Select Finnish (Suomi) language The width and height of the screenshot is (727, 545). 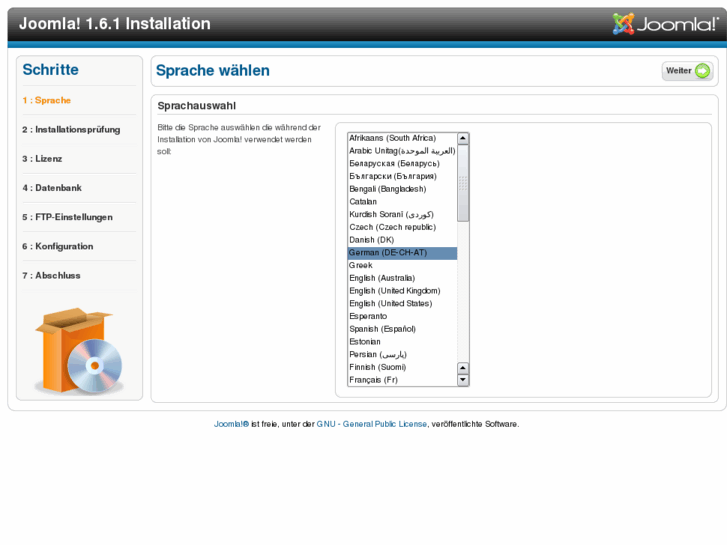(402, 367)
